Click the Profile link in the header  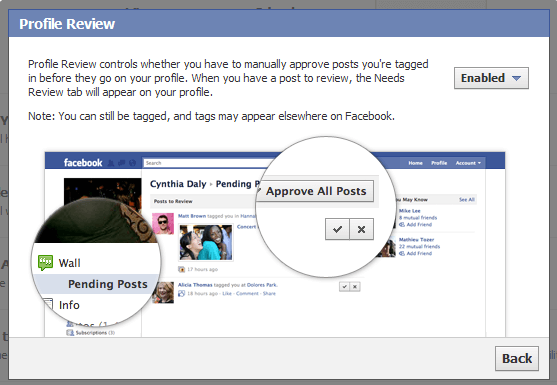(x=439, y=163)
